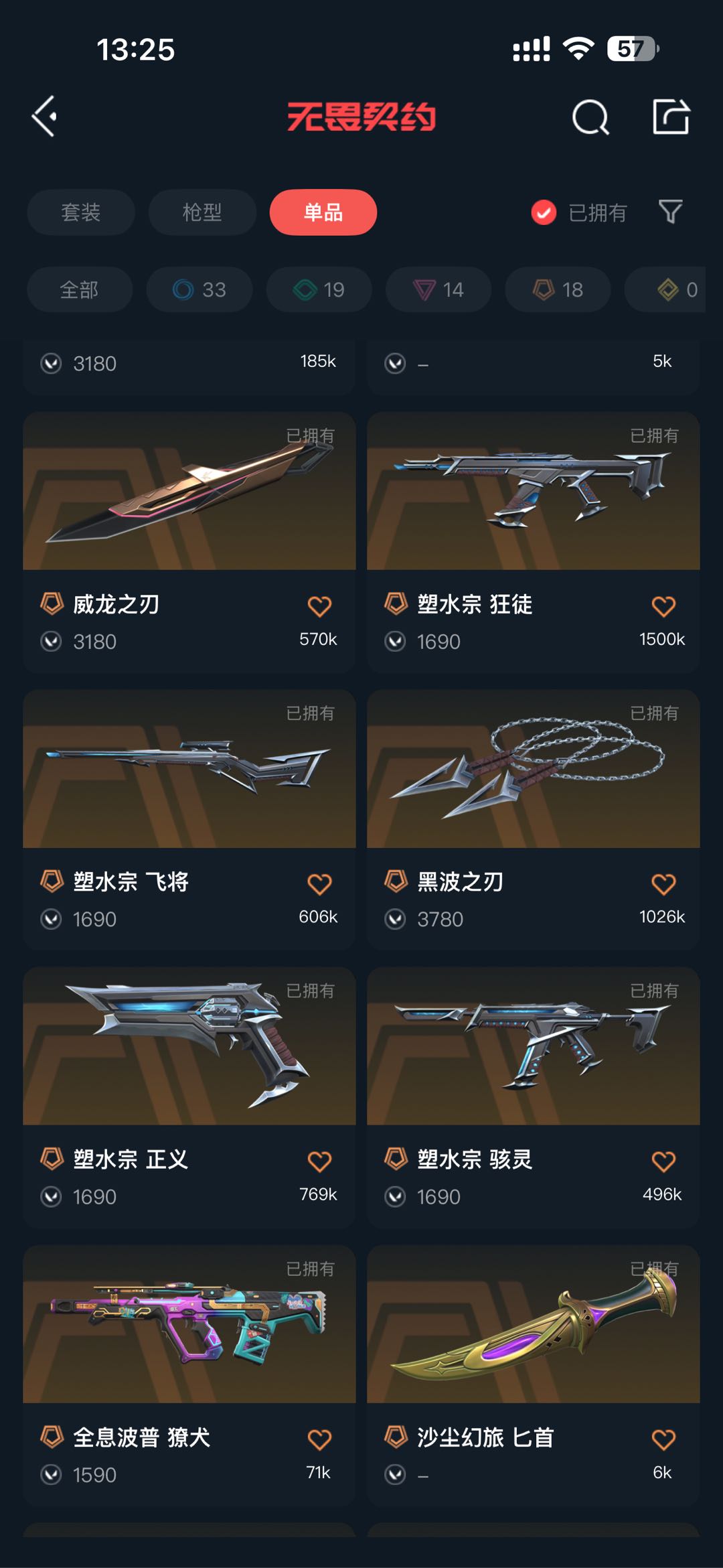The width and height of the screenshot is (723, 1568).
Task: Switch to the 套装 tab
Action: [81, 212]
